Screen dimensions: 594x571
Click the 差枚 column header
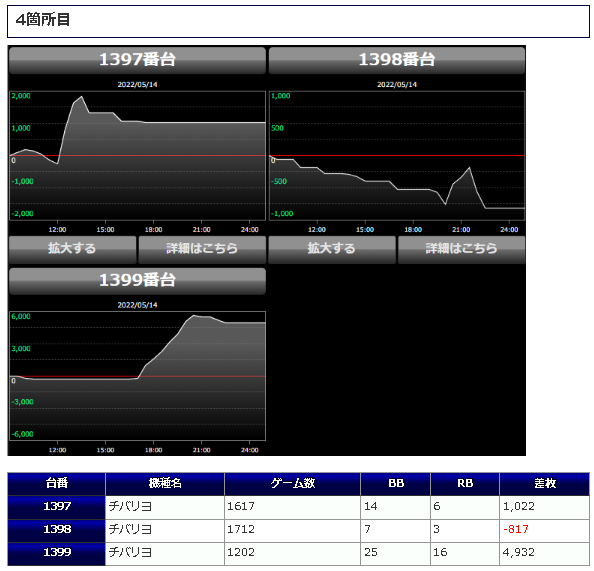[544, 484]
